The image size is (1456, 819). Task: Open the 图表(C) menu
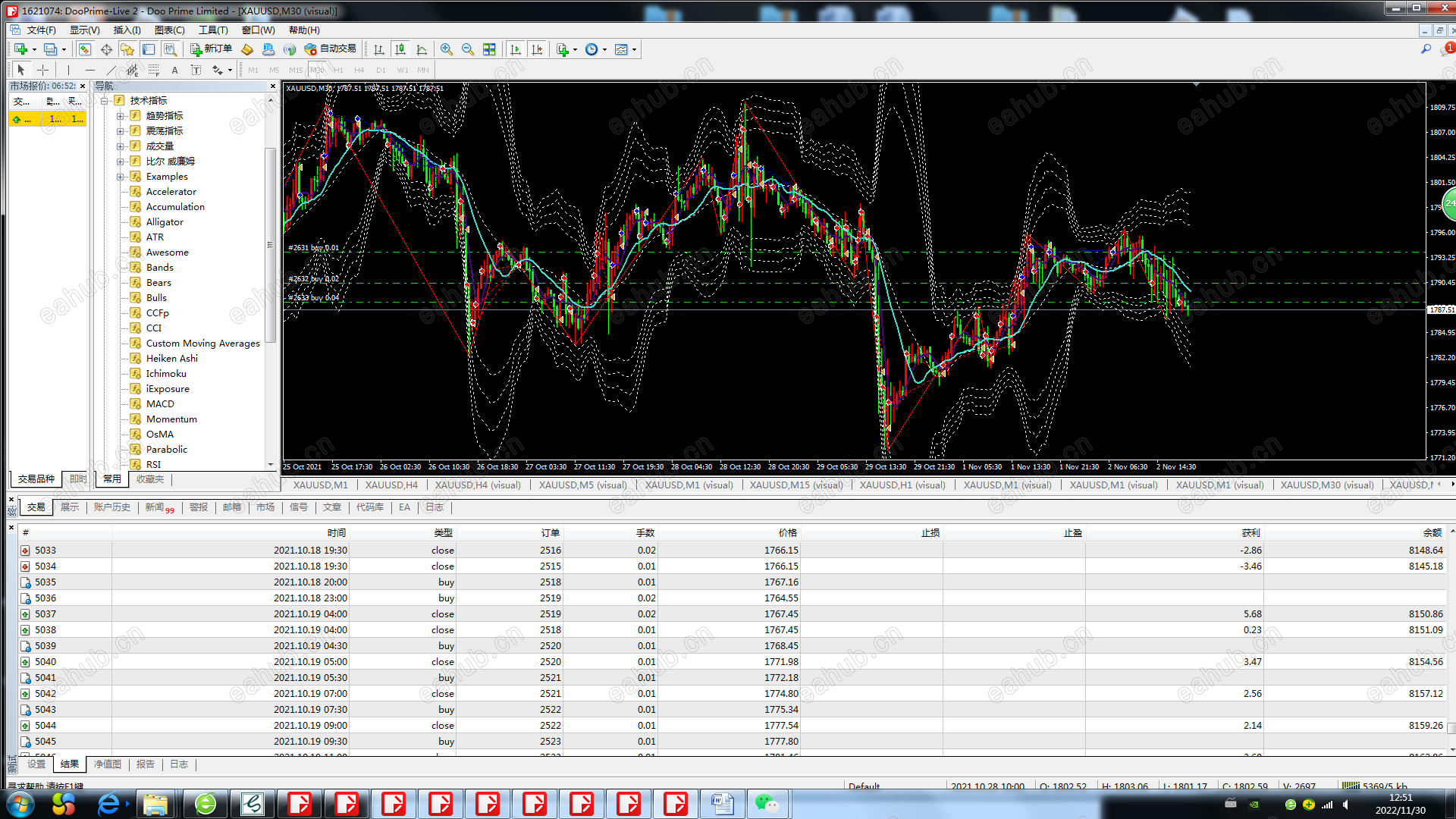coord(169,30)
